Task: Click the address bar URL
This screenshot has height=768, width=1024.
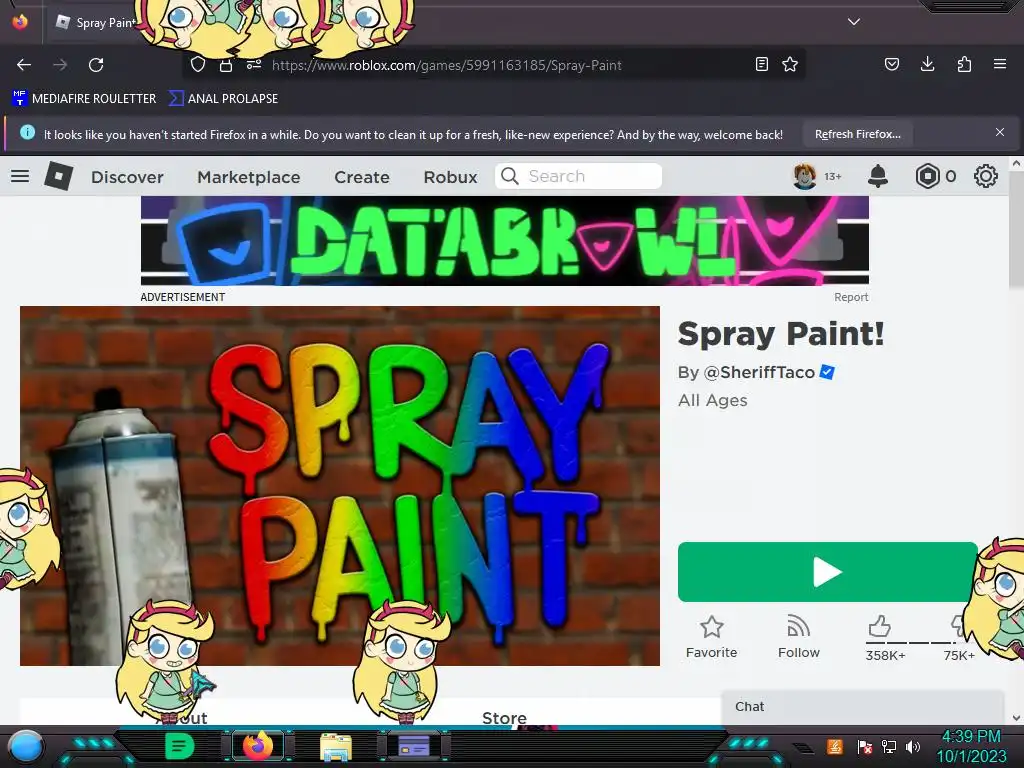Action: click(447, 65)
